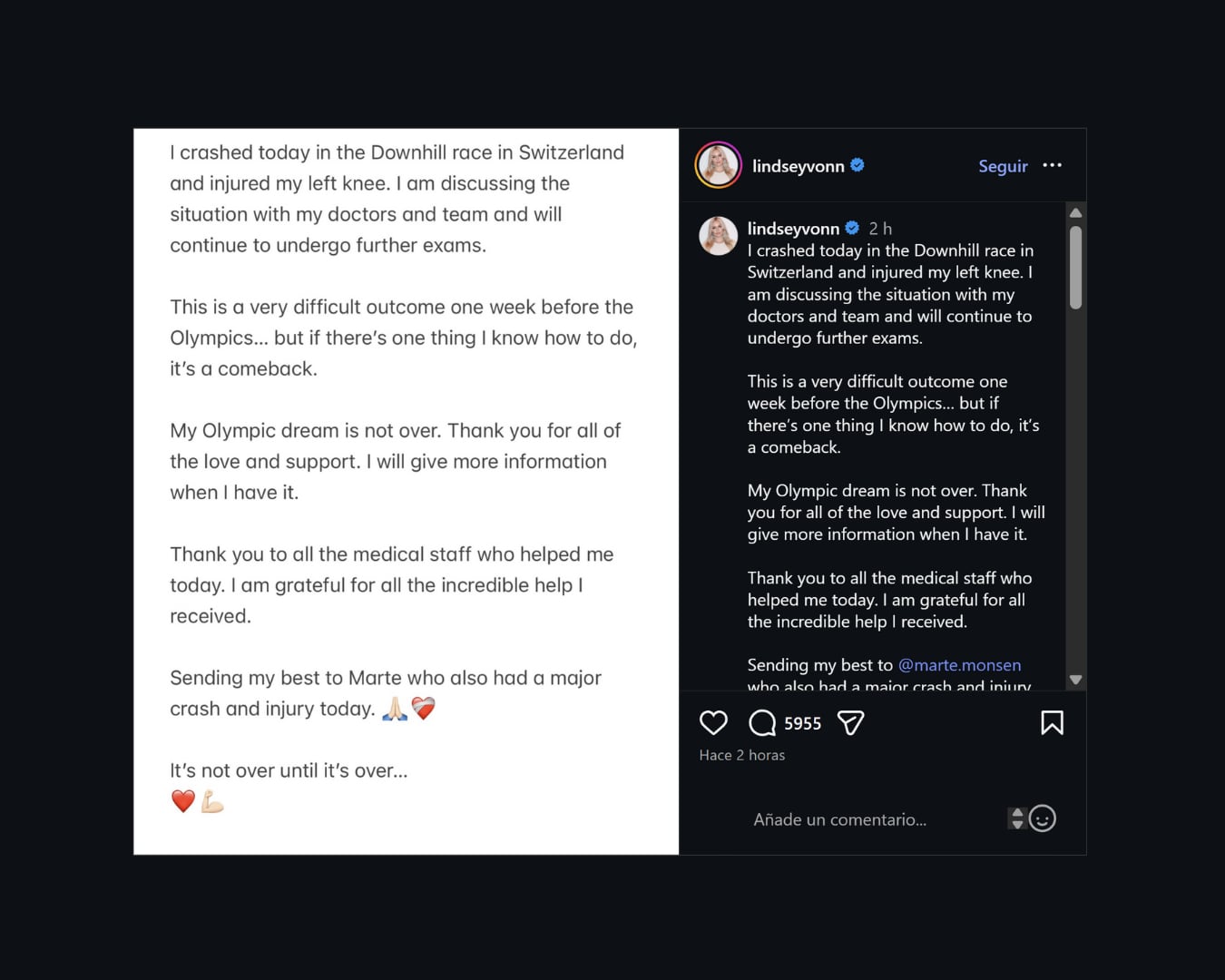Follow the account via the Seguir button
This screenshot has height=980, width=1225.
tap(1002, 166)
